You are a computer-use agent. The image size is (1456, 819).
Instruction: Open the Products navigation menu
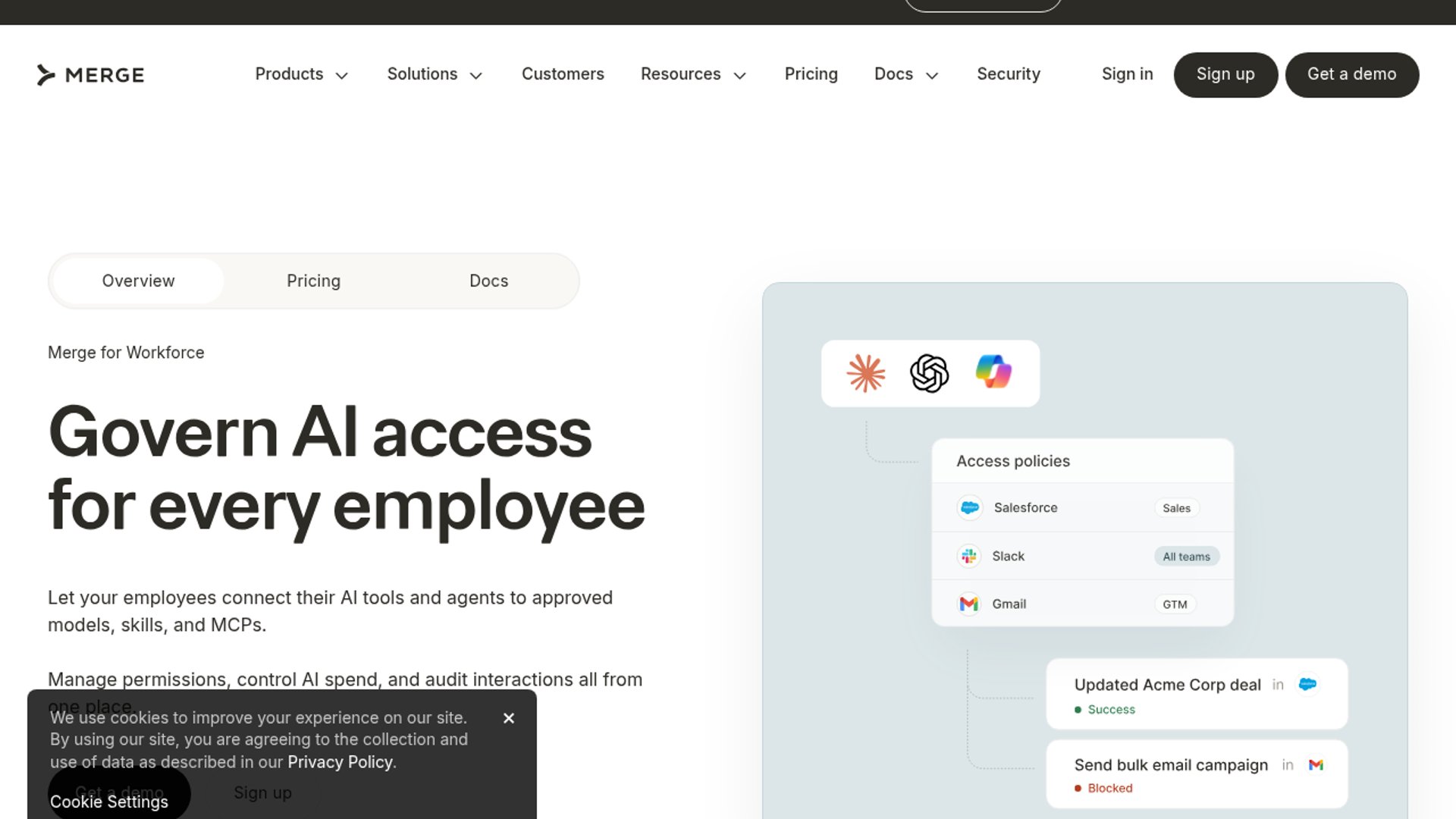302,74
